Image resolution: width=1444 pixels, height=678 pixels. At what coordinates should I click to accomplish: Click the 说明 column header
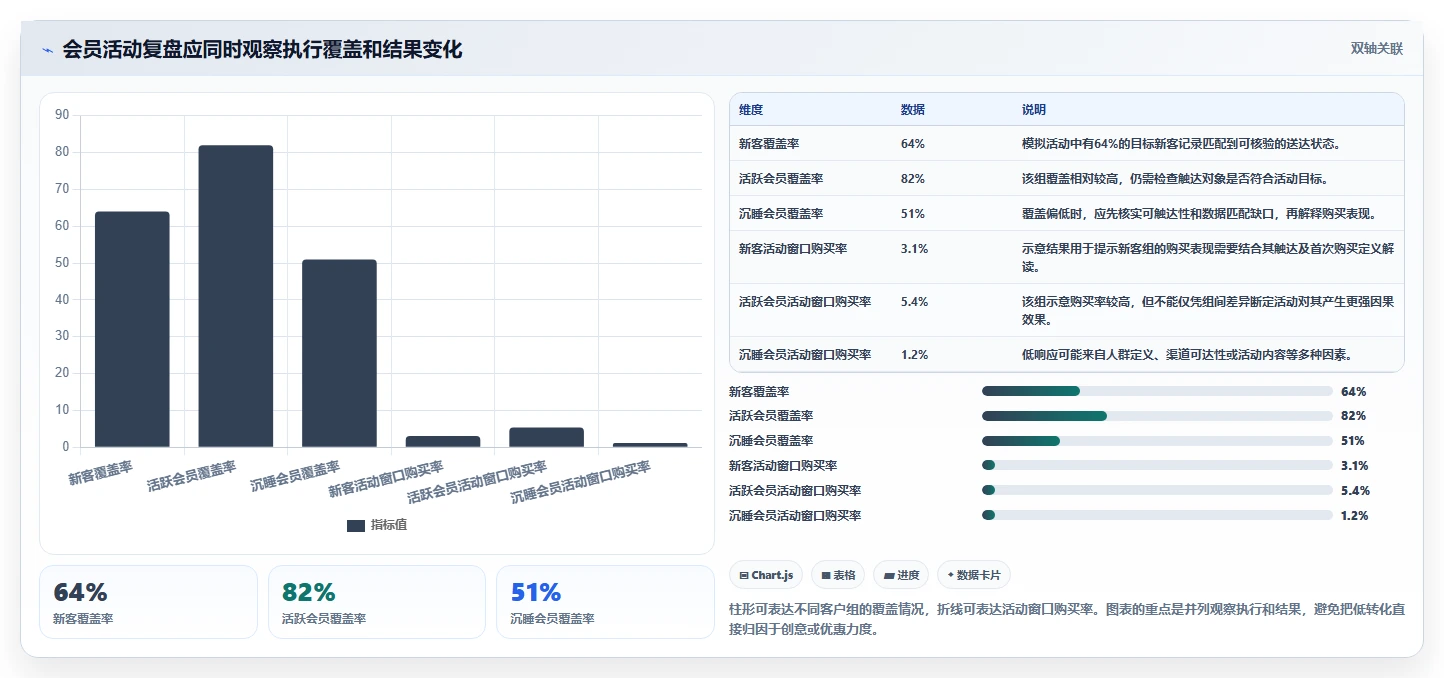pyautogui.click(x=1034, y=109)
